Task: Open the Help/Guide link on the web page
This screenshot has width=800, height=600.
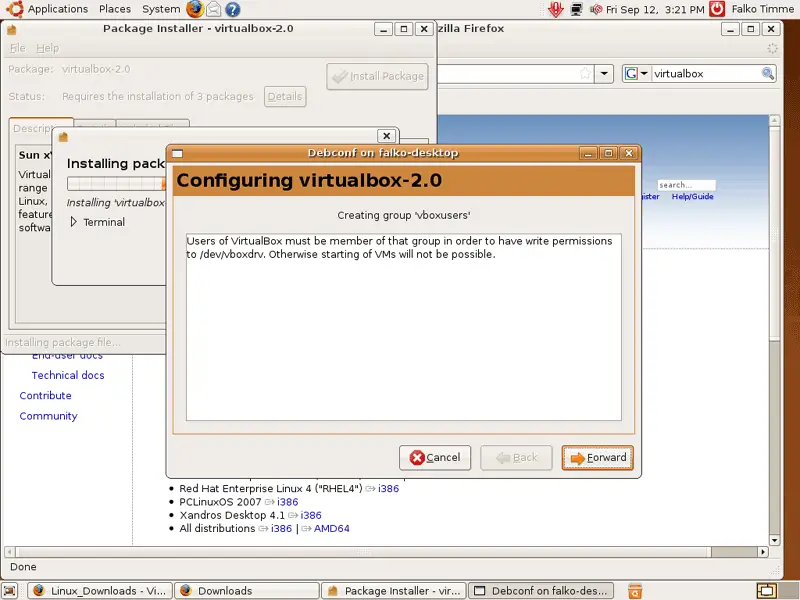Action: click(692, 196)
